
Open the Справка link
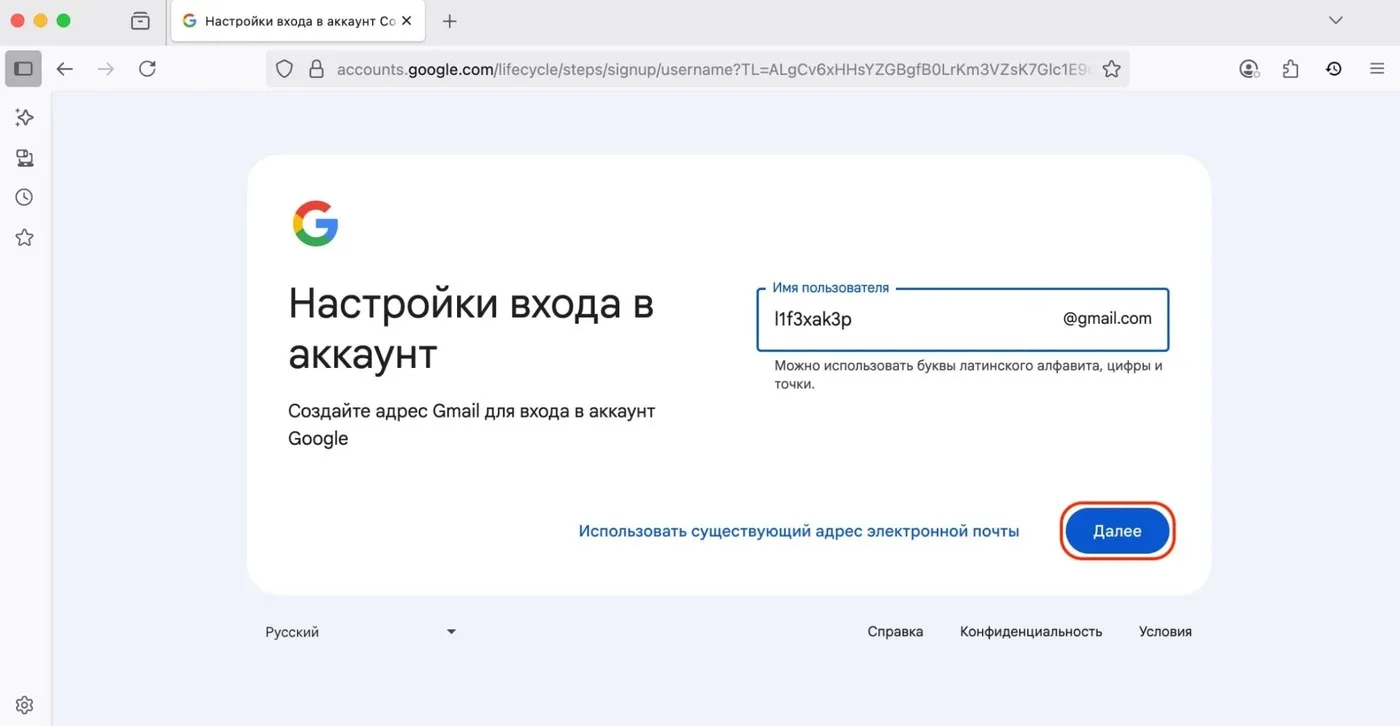(x=895, y=632)
